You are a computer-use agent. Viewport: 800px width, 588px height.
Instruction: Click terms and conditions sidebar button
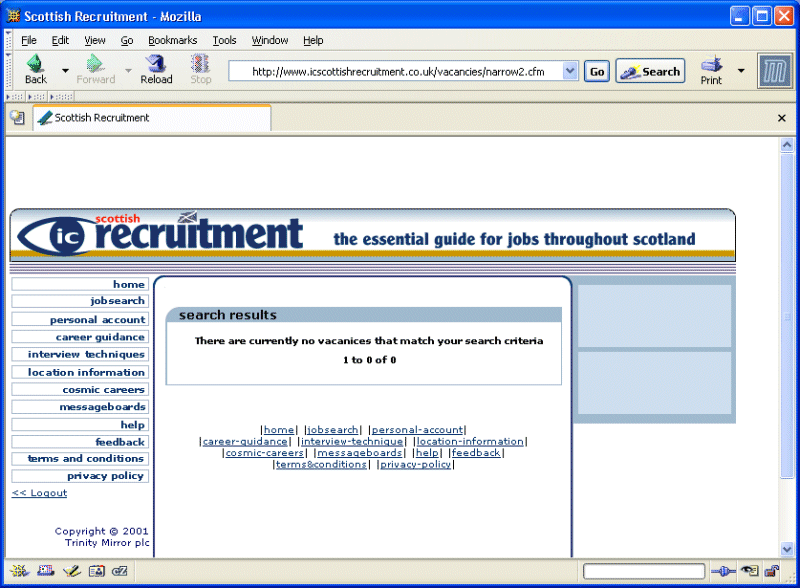pos(80,458)
